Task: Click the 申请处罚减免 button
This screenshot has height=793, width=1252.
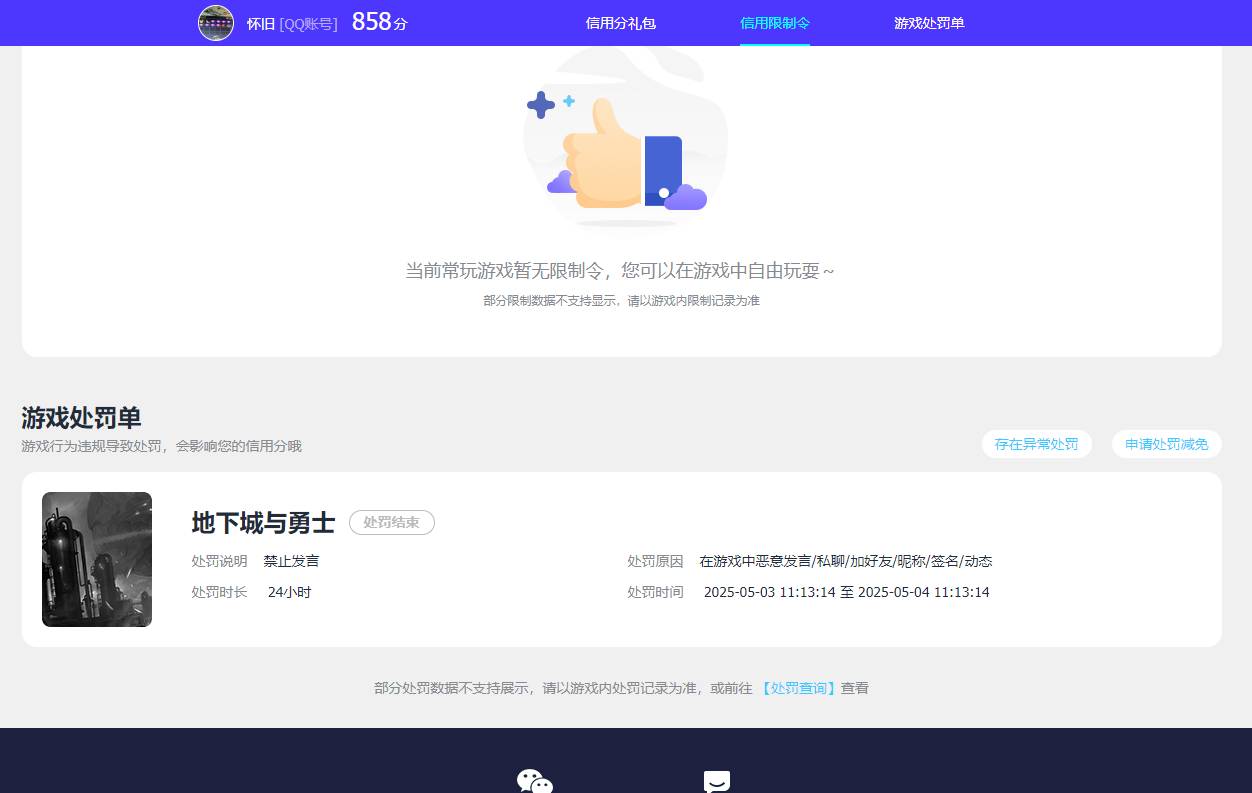Action: coord(1166,444)
